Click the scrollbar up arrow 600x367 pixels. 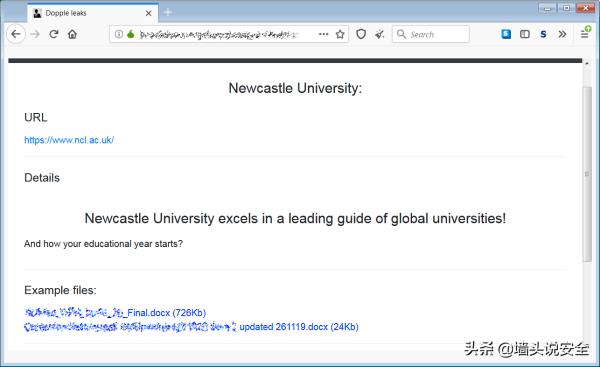[x=587, y=63]
